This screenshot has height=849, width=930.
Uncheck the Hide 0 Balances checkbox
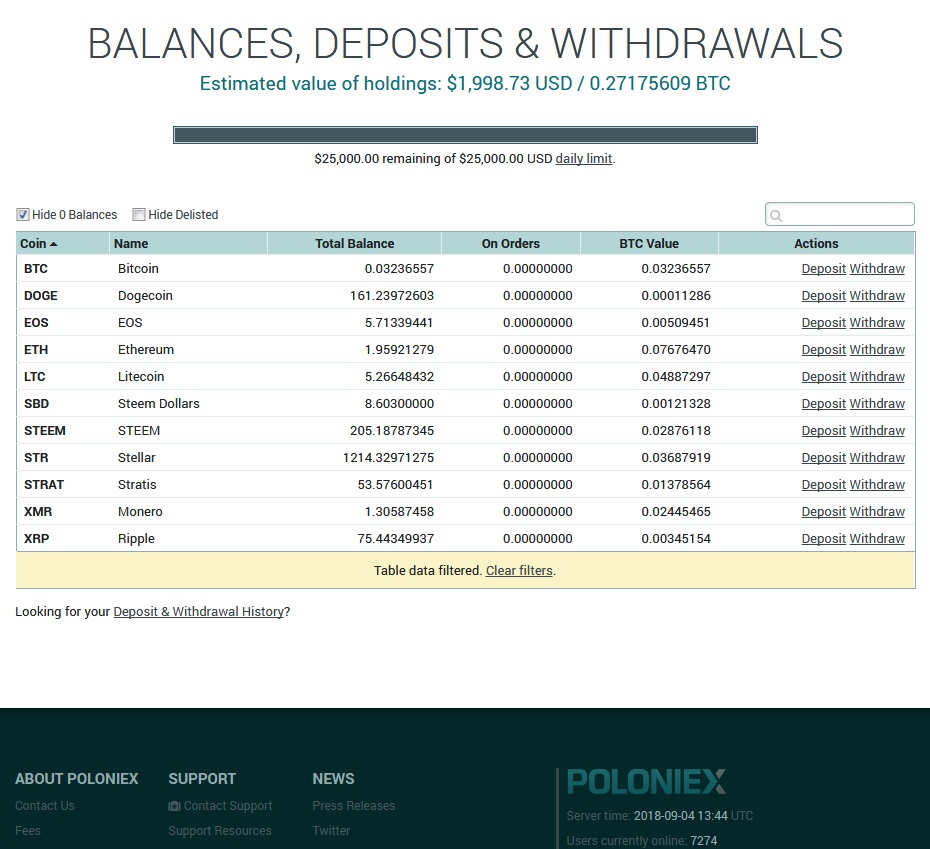point(23,215)
